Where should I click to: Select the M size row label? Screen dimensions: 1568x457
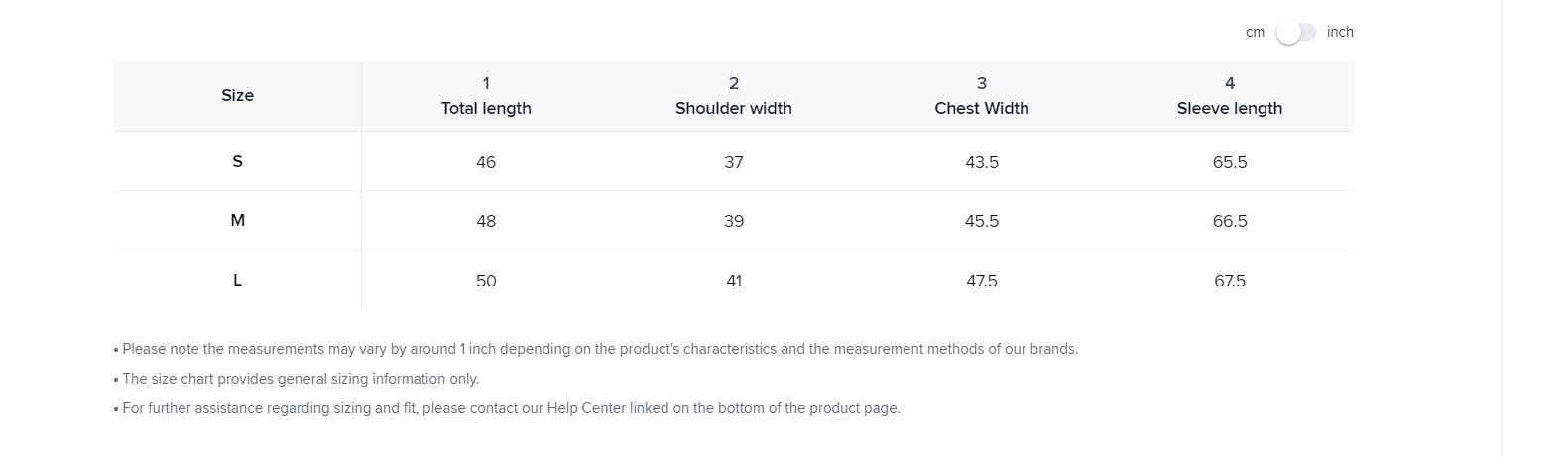click(x=237, y=220)
